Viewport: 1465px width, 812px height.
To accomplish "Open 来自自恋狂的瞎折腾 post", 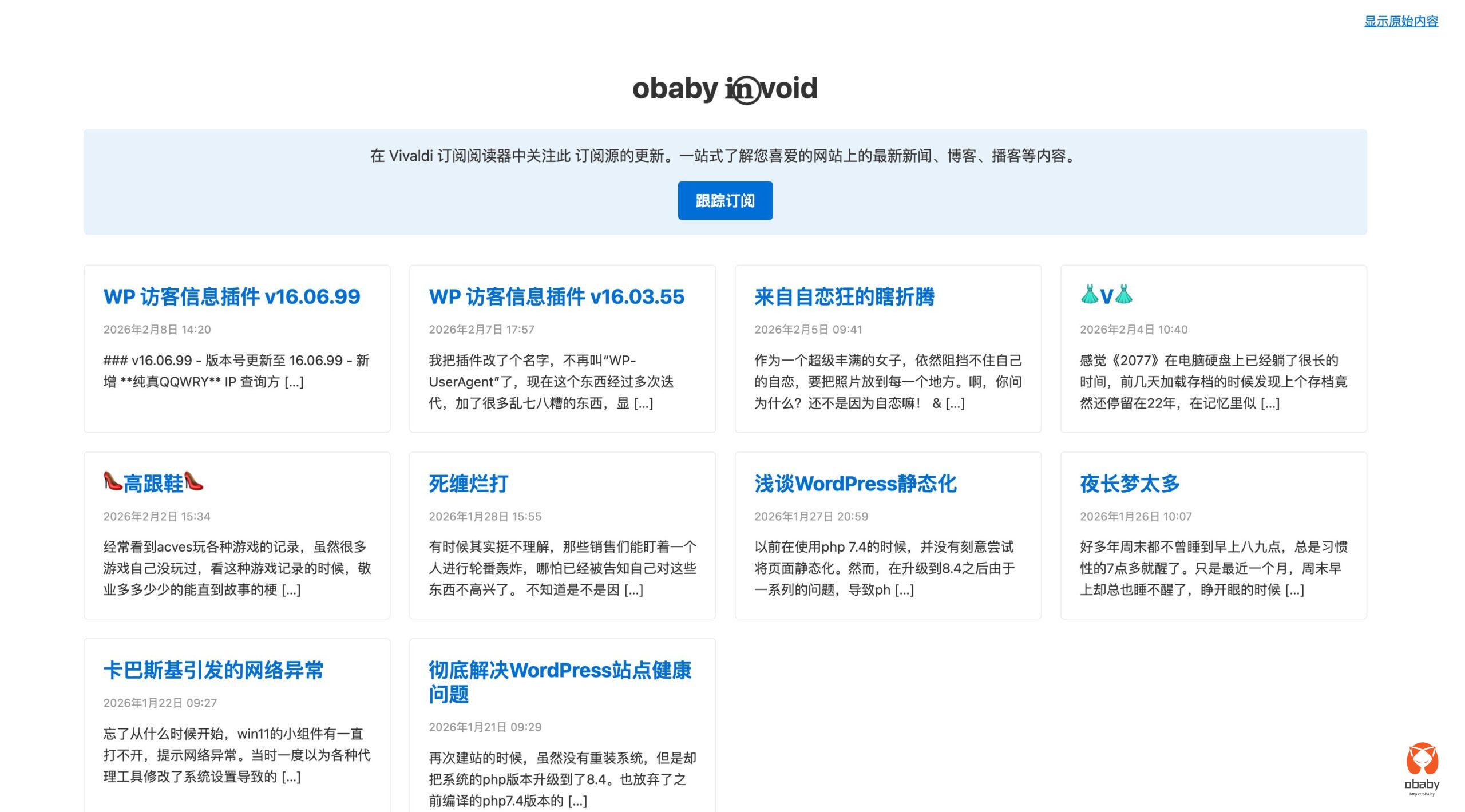I will (x=844, y=296).
